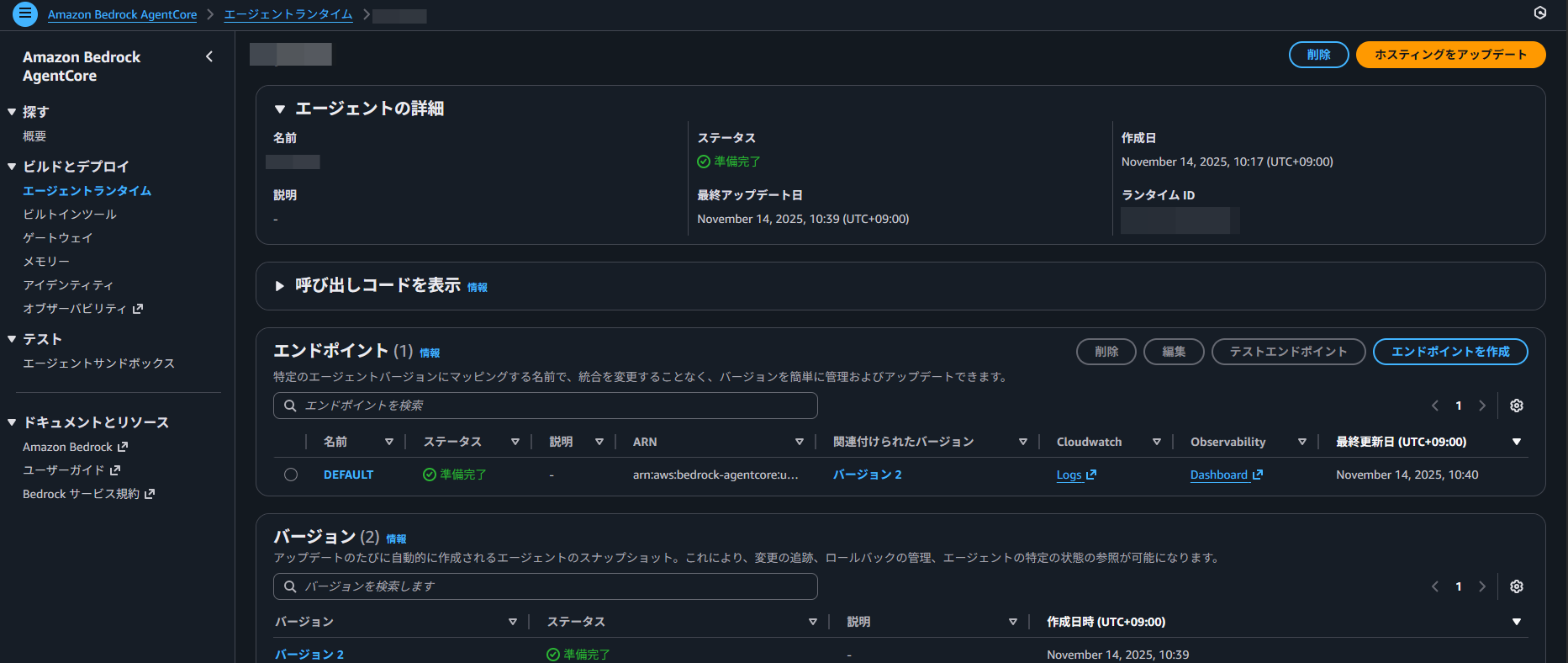Collapse the テスト sidebar group

click(12, 339)
